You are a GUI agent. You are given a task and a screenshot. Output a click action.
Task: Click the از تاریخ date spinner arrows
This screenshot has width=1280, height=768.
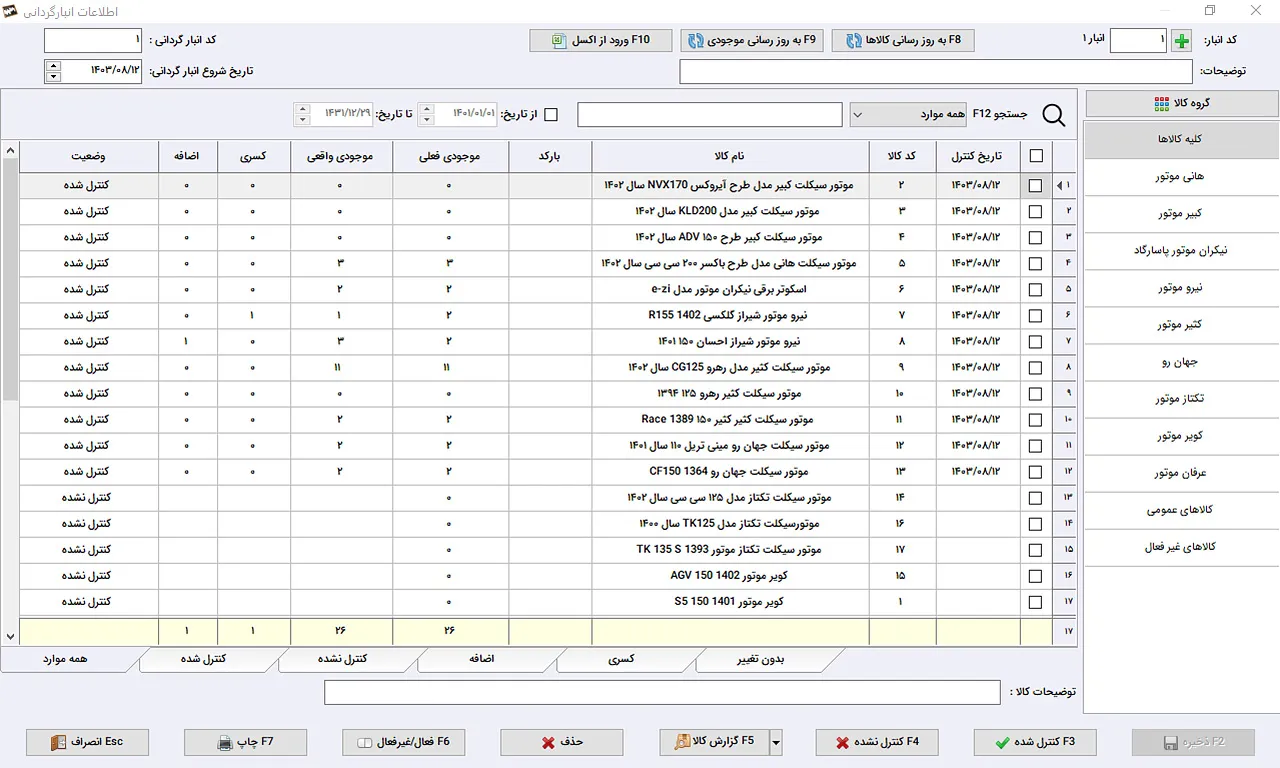click(426, 115)
